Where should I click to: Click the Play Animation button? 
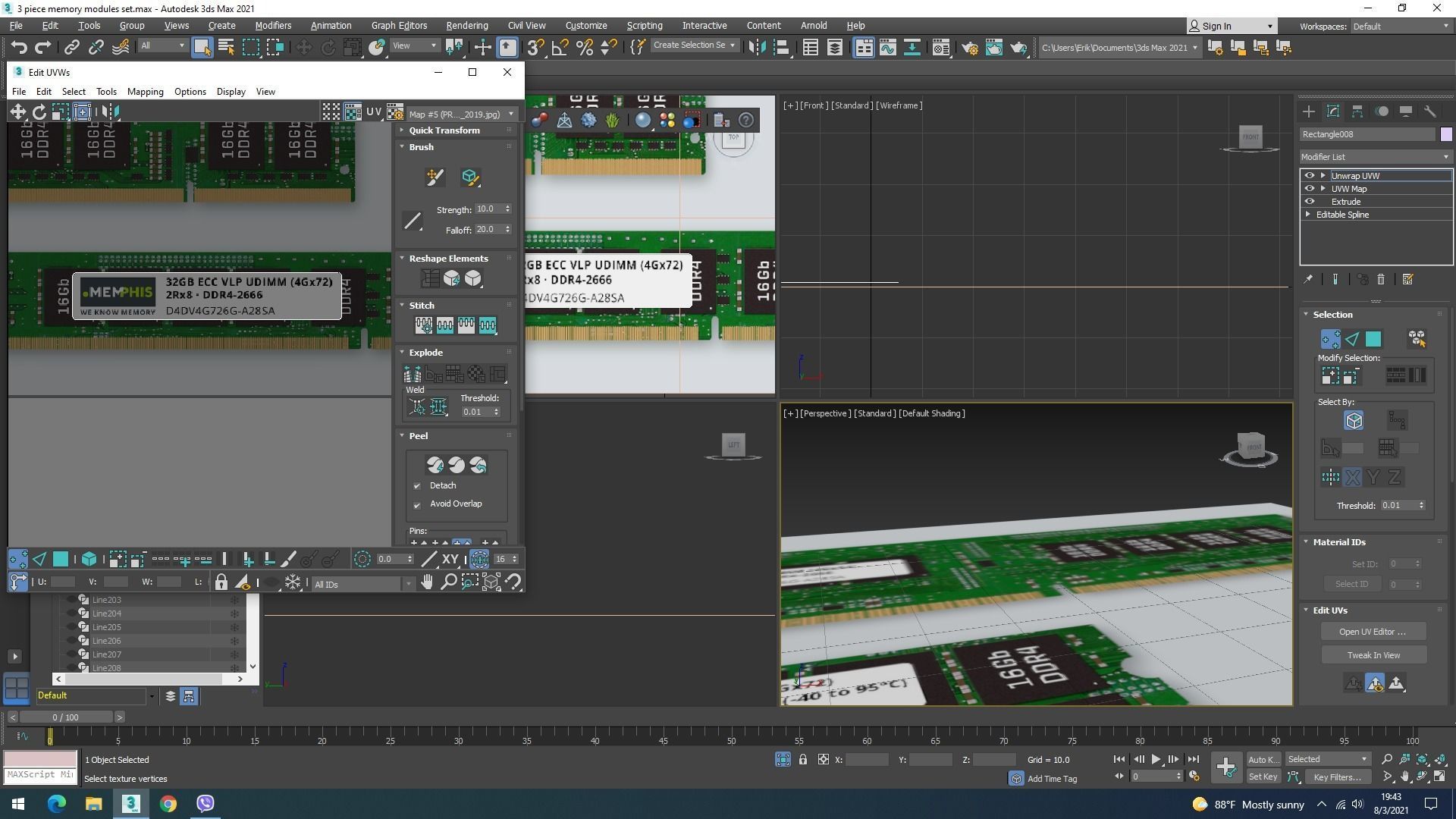point(1156,759)
